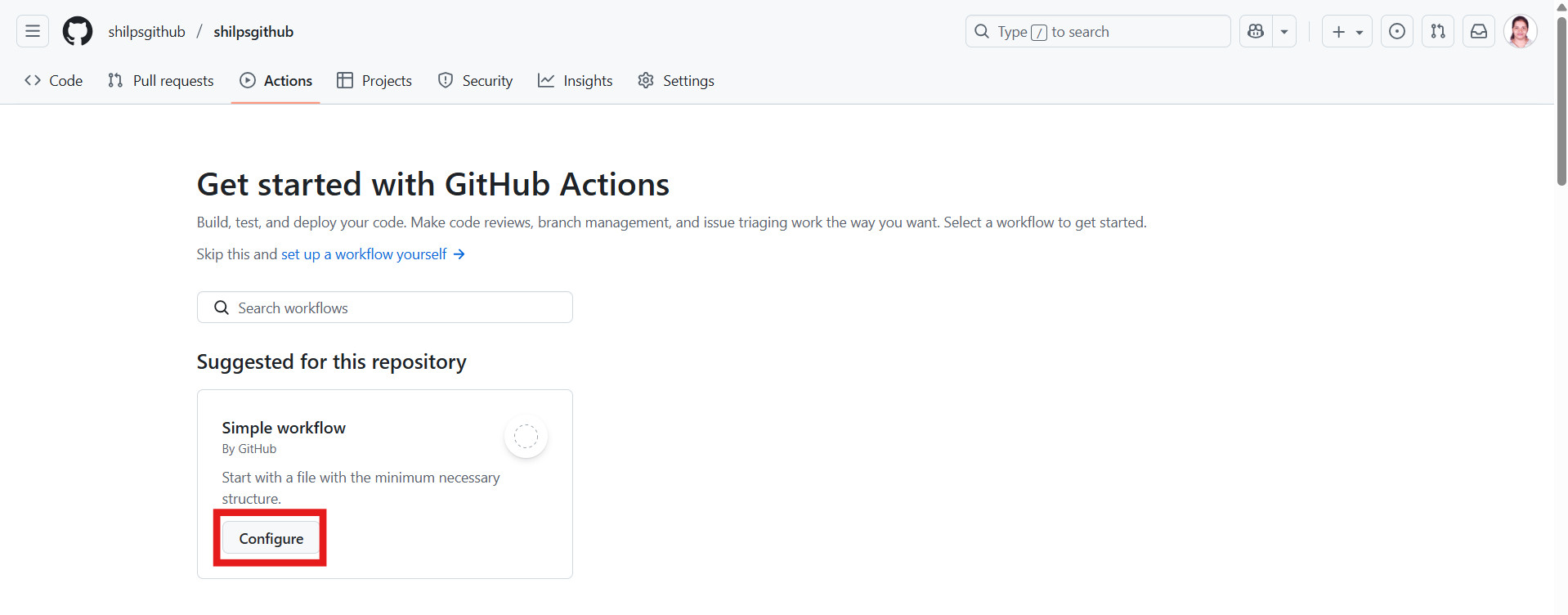Open pull requests icon in header
The width and height of the screenshot is (1568, 615).
click(1438, 32)
